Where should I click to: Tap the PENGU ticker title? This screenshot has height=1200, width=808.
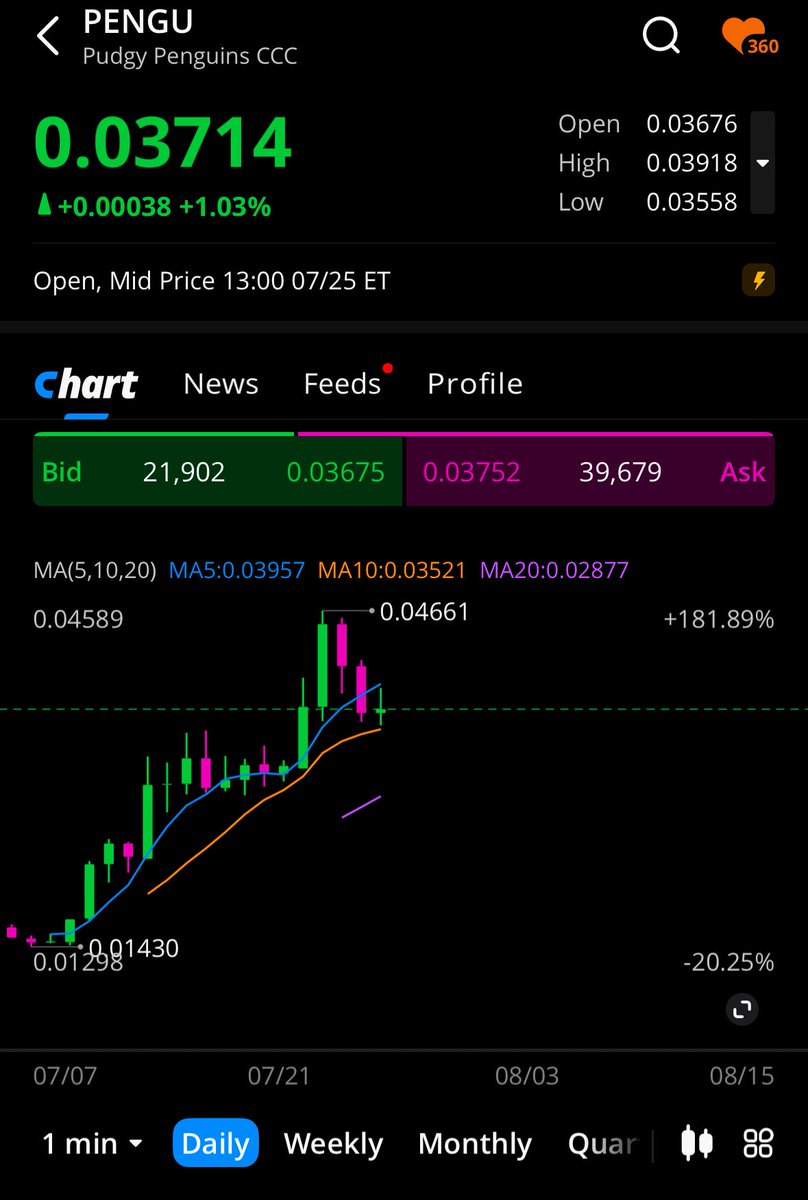(x=138, y=22)
